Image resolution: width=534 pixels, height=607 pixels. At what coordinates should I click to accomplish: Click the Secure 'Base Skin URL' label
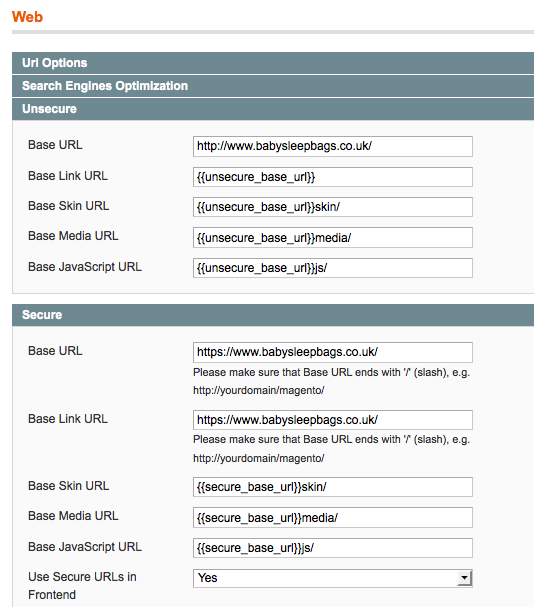pyautogui.click(x=69, y=486)
